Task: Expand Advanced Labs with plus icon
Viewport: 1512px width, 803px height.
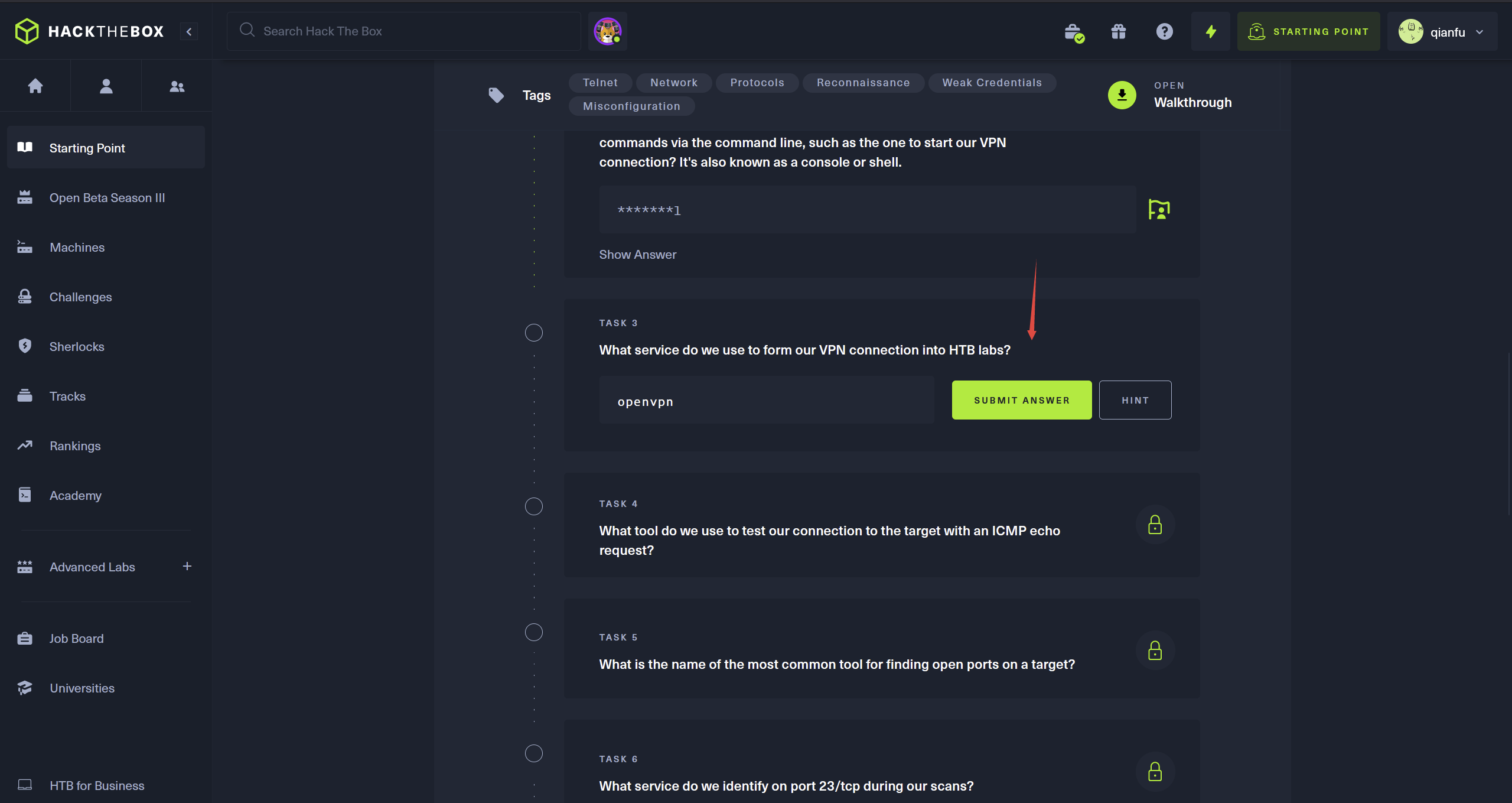Action: coord(187,566)
